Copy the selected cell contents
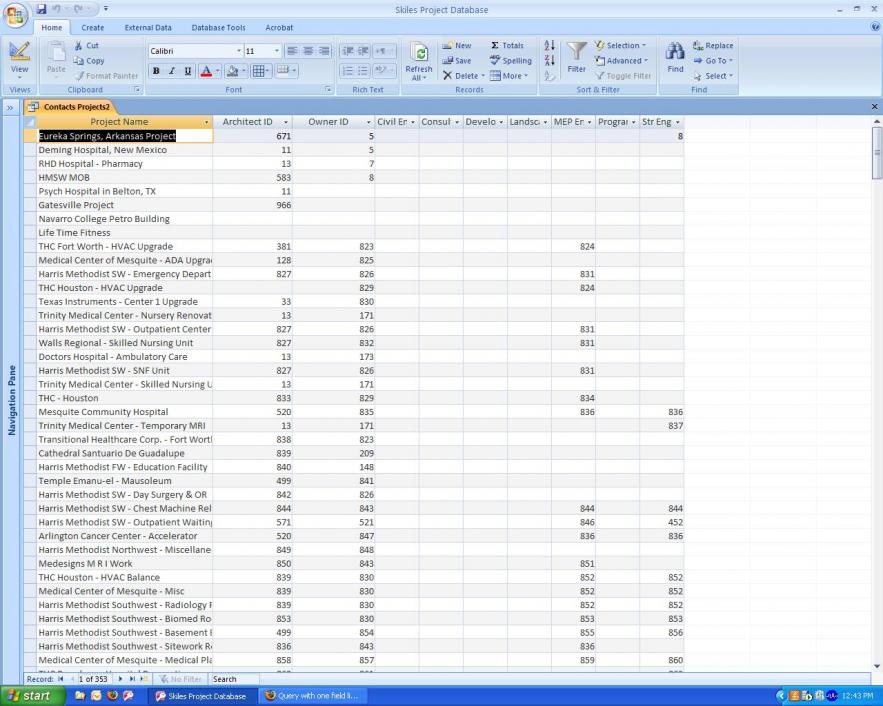The width and height of the screenshot is (883, 706). pyautogui.click(x=89, y=61)
